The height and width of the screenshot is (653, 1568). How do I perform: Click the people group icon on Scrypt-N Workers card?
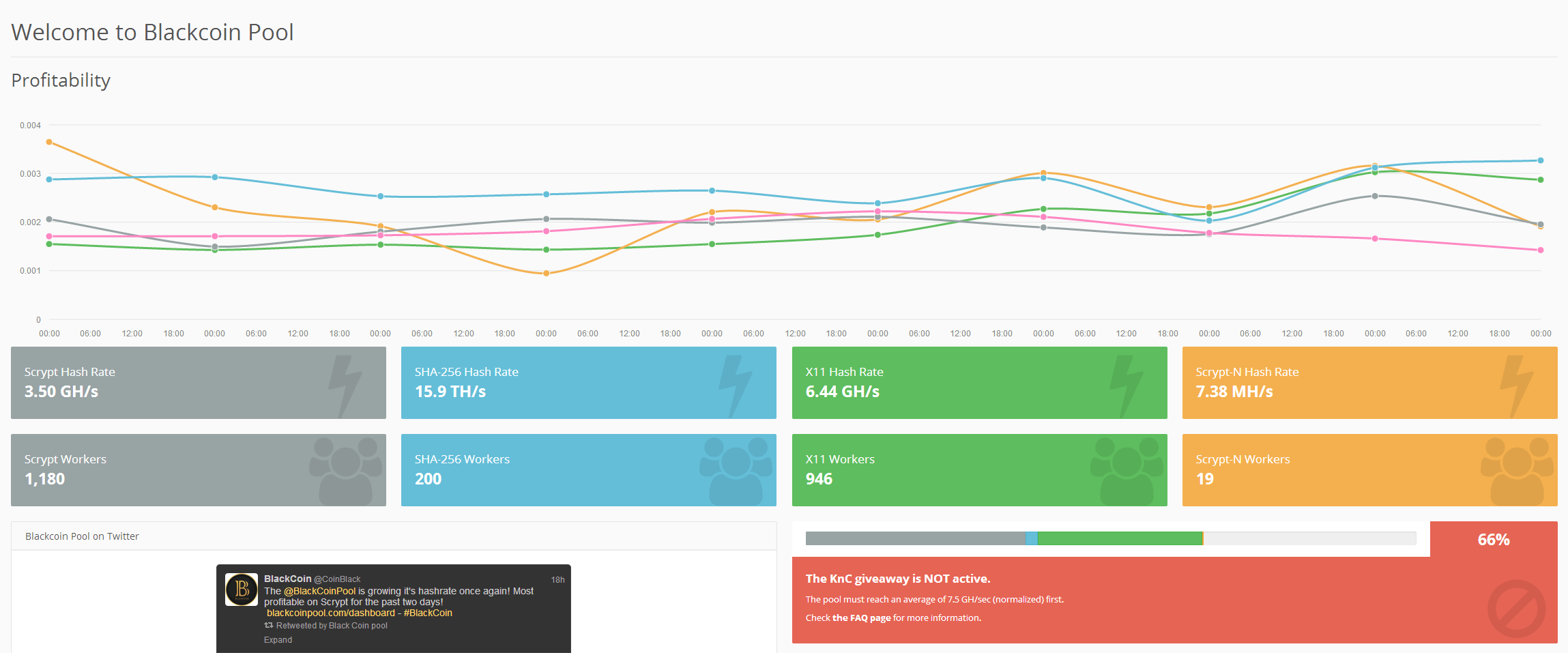pos(1517,471)
